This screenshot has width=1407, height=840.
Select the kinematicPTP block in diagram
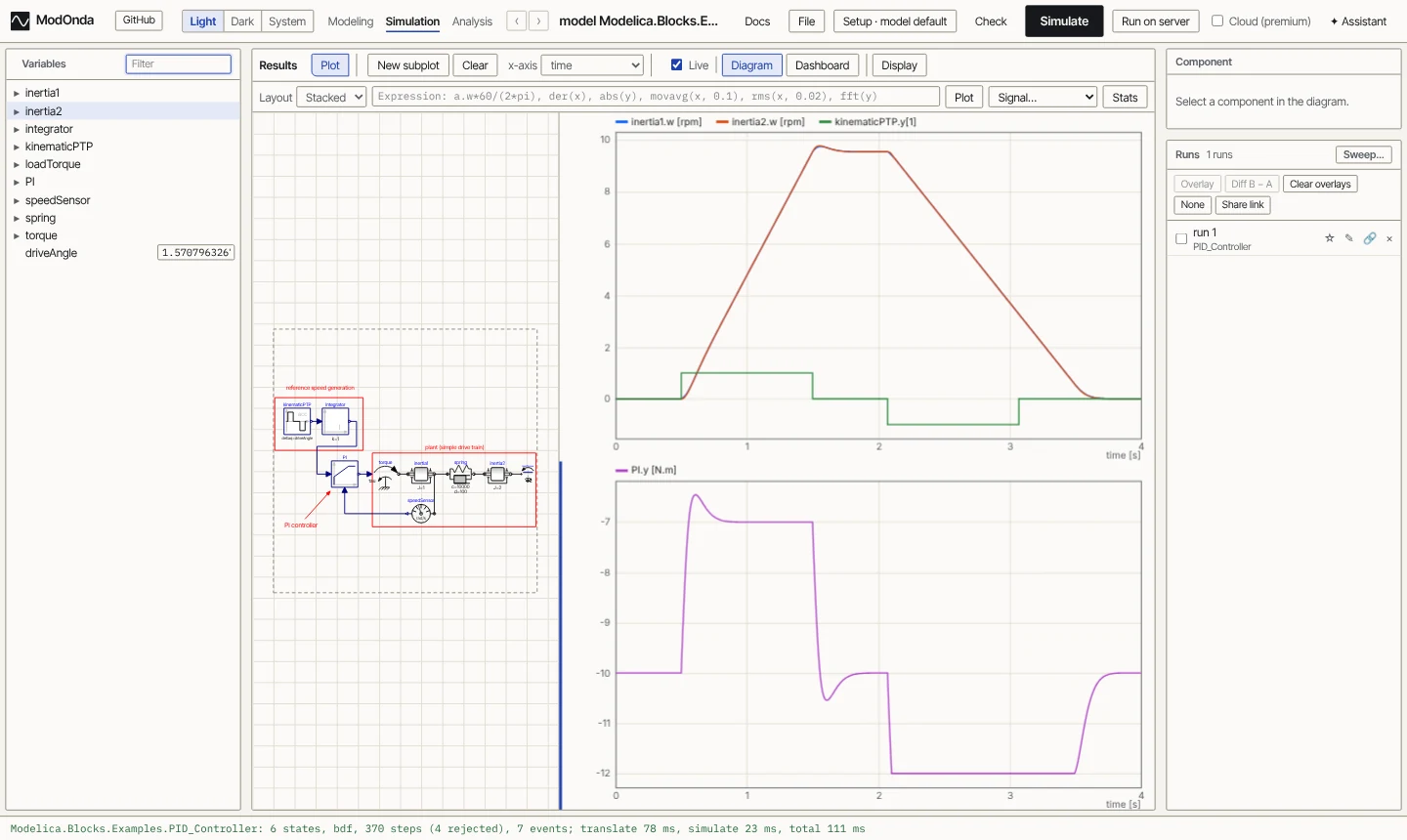[x=297, y=421]
